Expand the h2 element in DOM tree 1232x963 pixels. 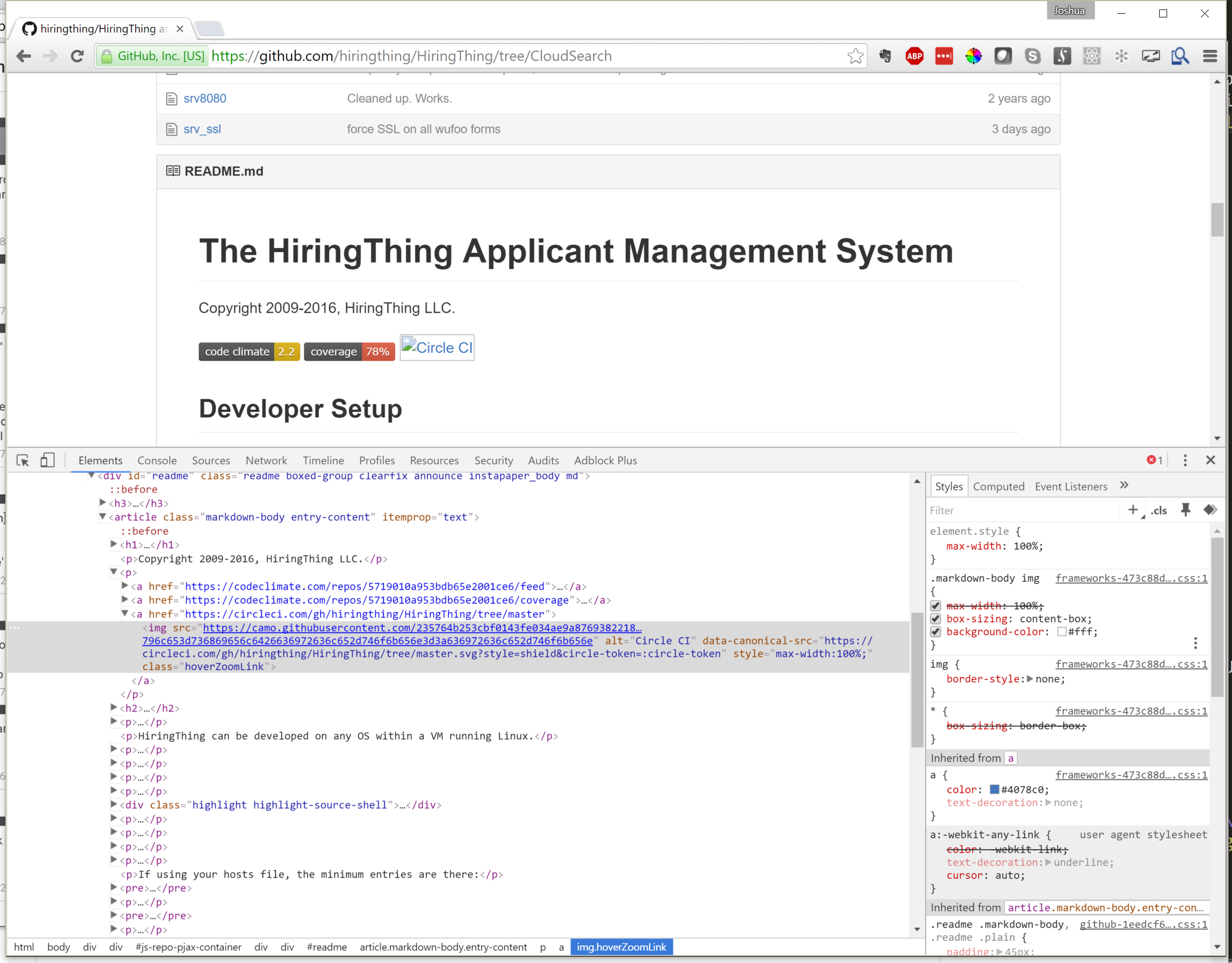[114, 708]
